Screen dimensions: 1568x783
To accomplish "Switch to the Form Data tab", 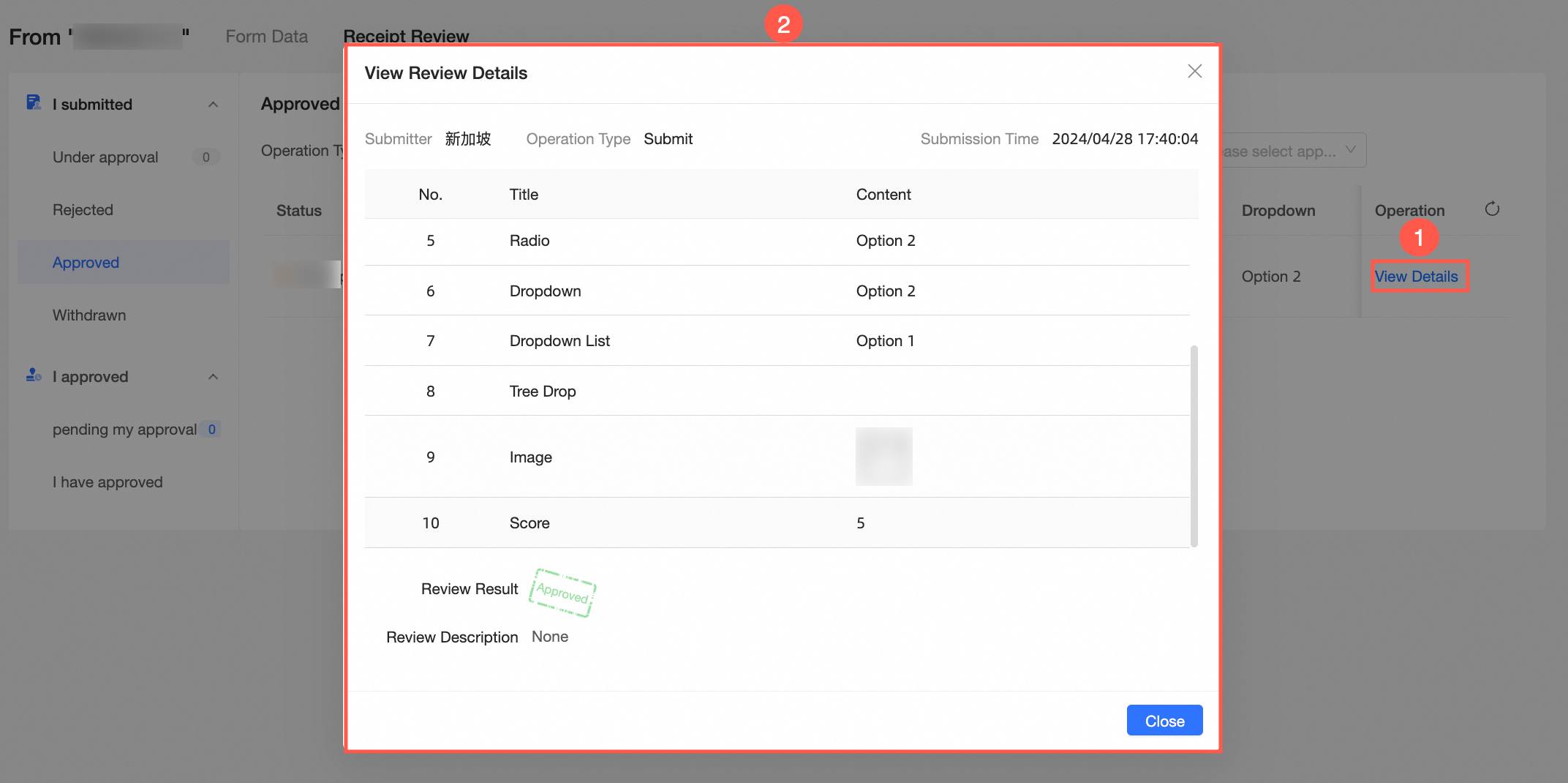I will pos(266,37).
